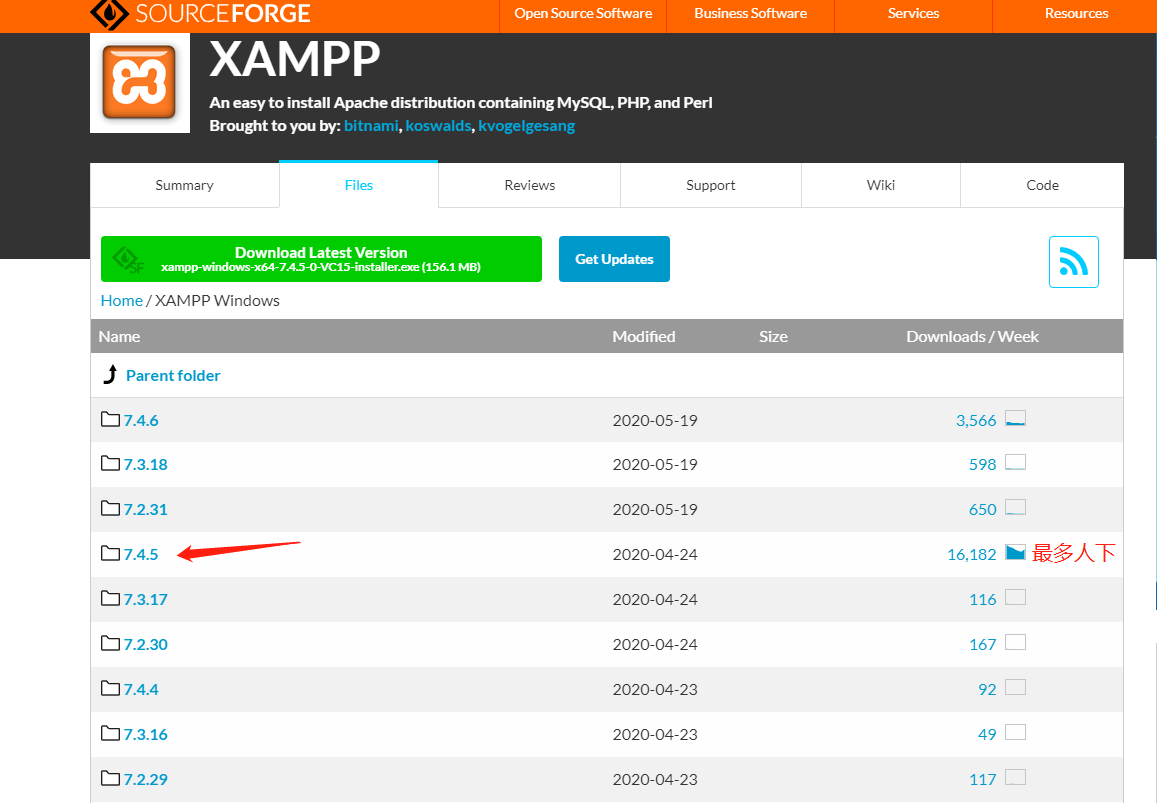The height and width of the screenshot is (803, 1157).
Task: Open the bitnami profile link
Action: (371, 125)
